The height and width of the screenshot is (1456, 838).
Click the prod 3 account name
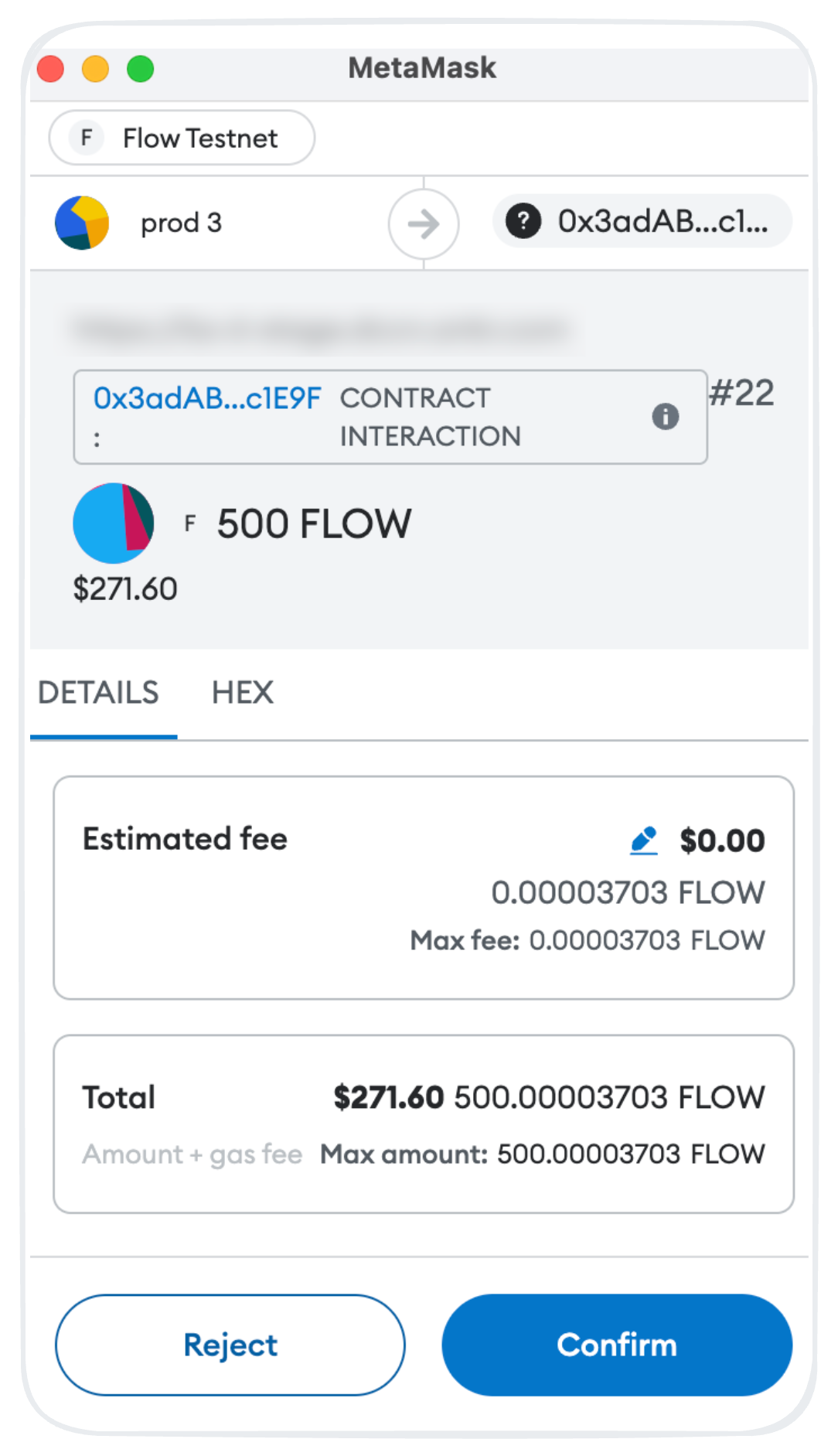click(181, 223)
